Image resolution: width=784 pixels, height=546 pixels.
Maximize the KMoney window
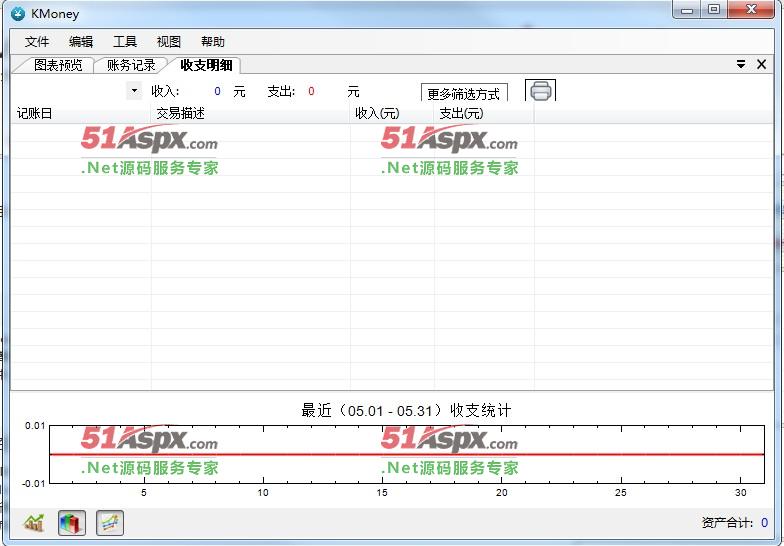click(714, 10)
